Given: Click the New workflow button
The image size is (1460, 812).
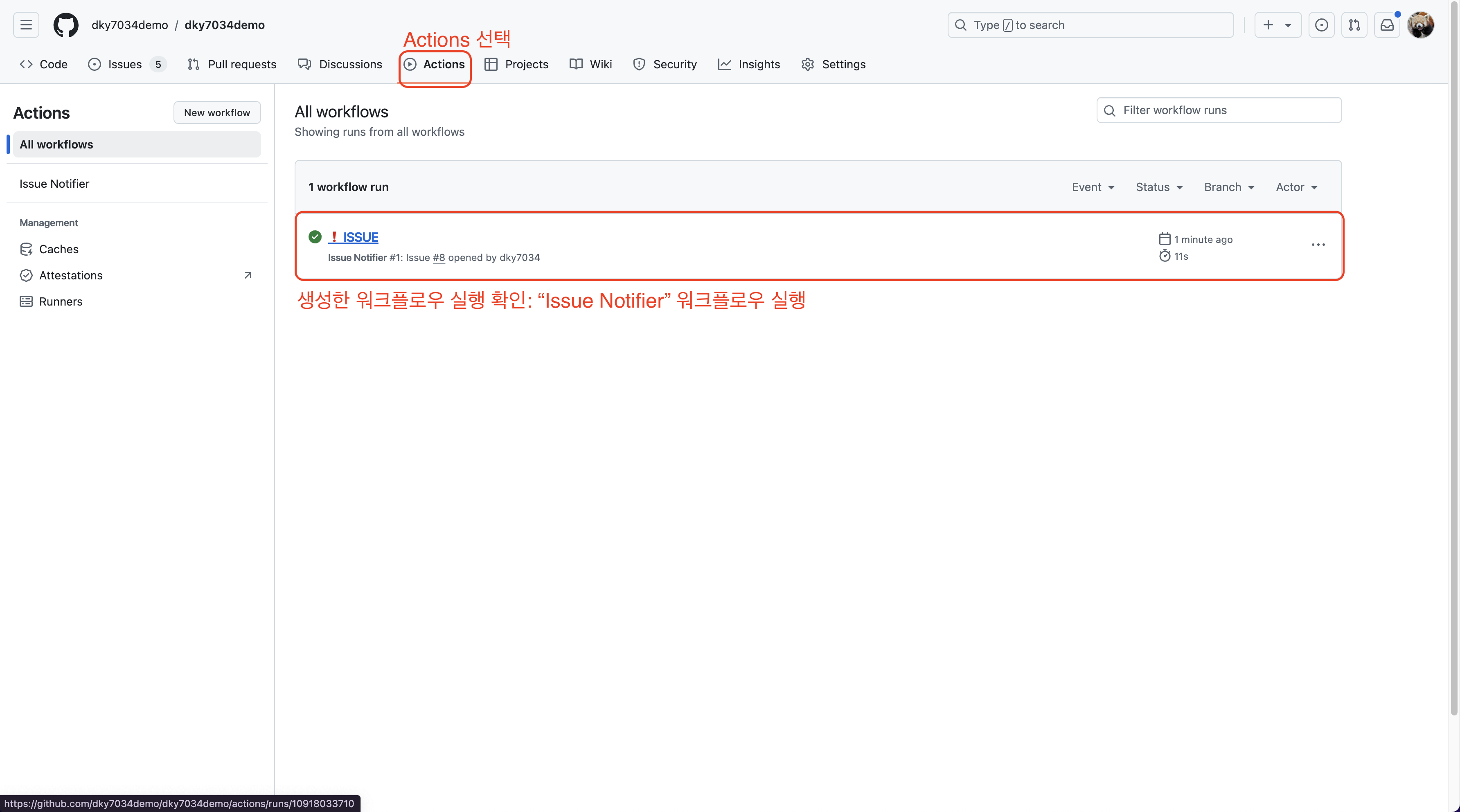Looking at the screenshot, I should point(216,112).
